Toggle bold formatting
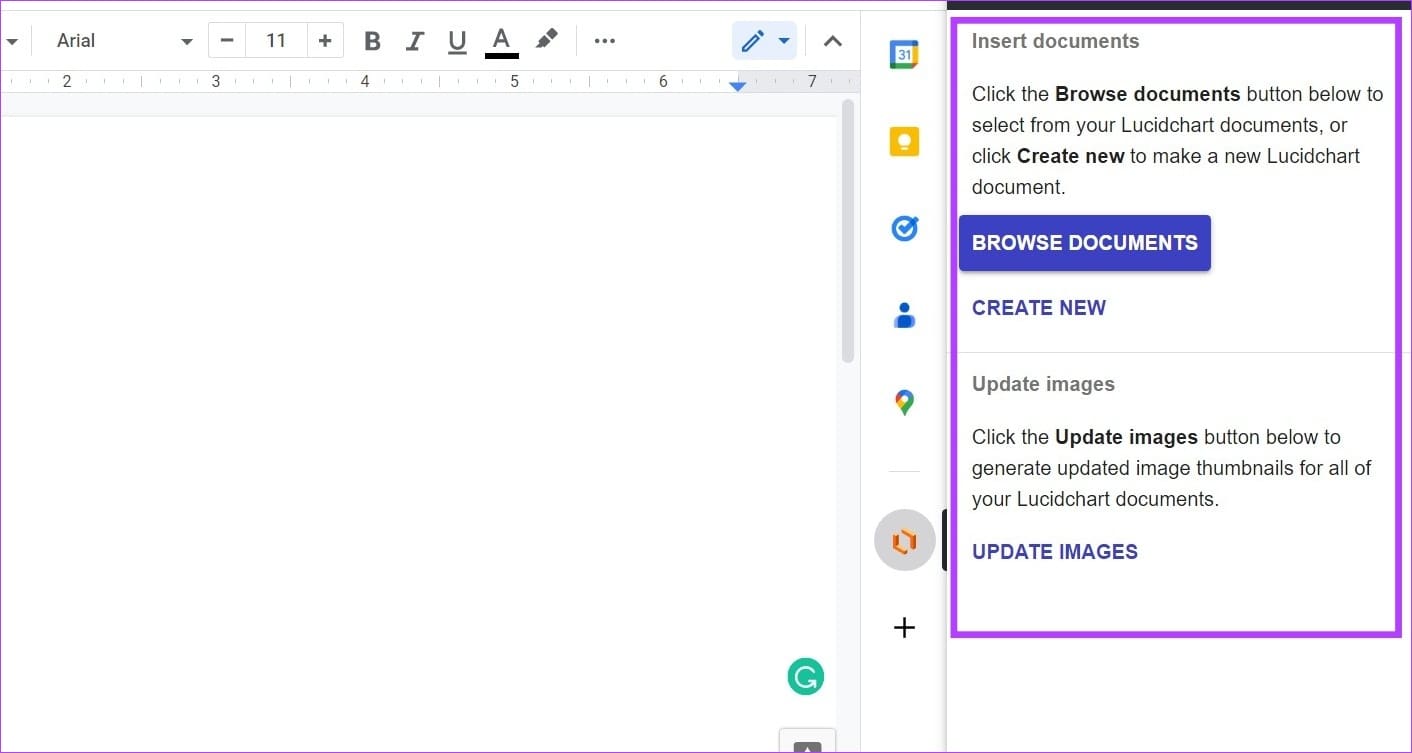1412x753 pixels. tap(372, 41)
